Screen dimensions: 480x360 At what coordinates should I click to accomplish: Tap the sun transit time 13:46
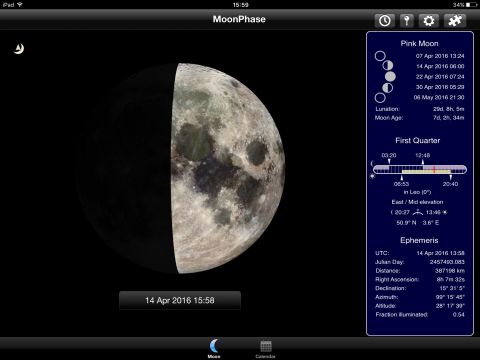point(433,212)
